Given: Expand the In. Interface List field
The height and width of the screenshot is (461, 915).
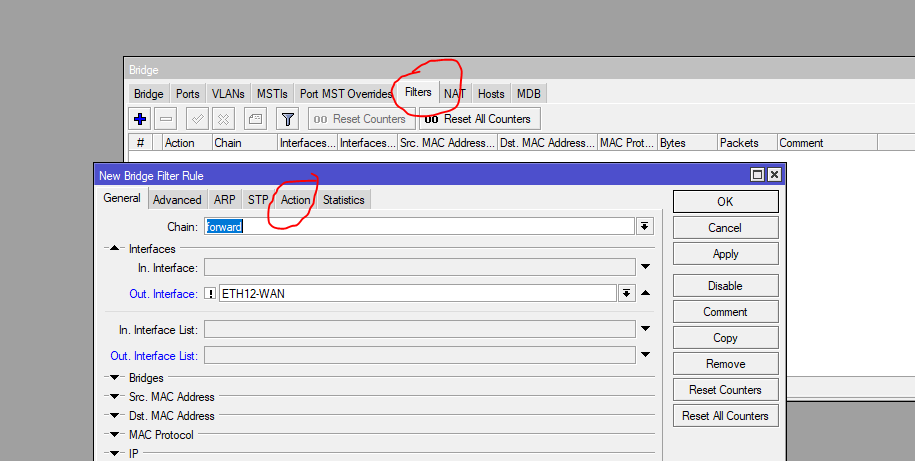Looking at the screenshot, I should point(645,329).
